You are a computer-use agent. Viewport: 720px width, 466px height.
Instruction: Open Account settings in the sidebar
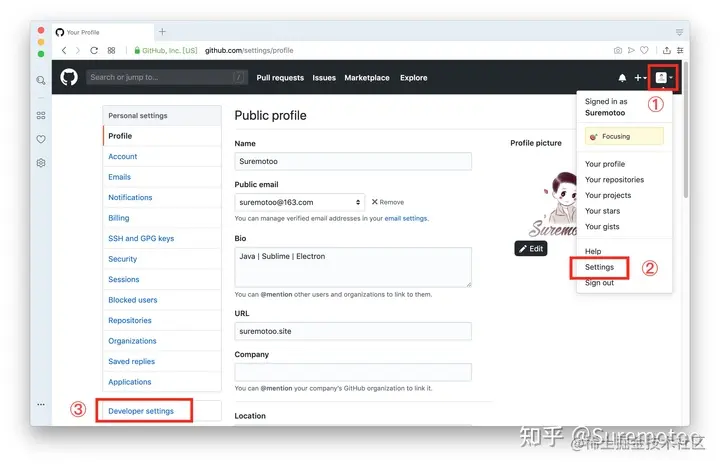tap(162, 157)
